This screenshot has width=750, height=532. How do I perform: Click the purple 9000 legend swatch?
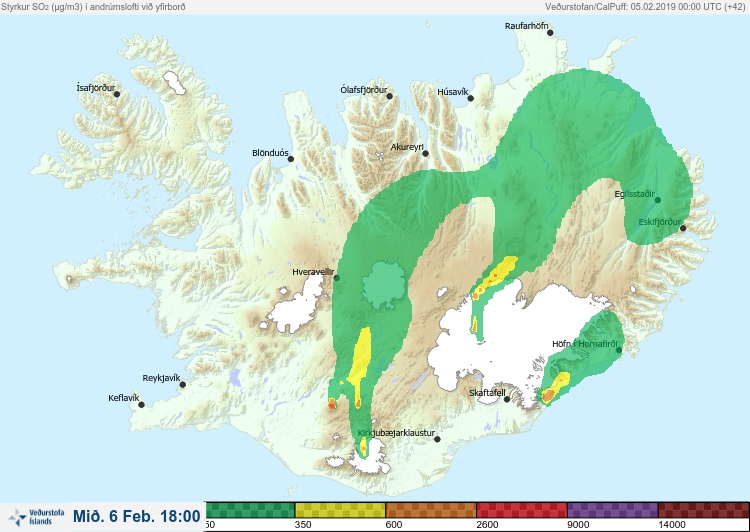613,510
